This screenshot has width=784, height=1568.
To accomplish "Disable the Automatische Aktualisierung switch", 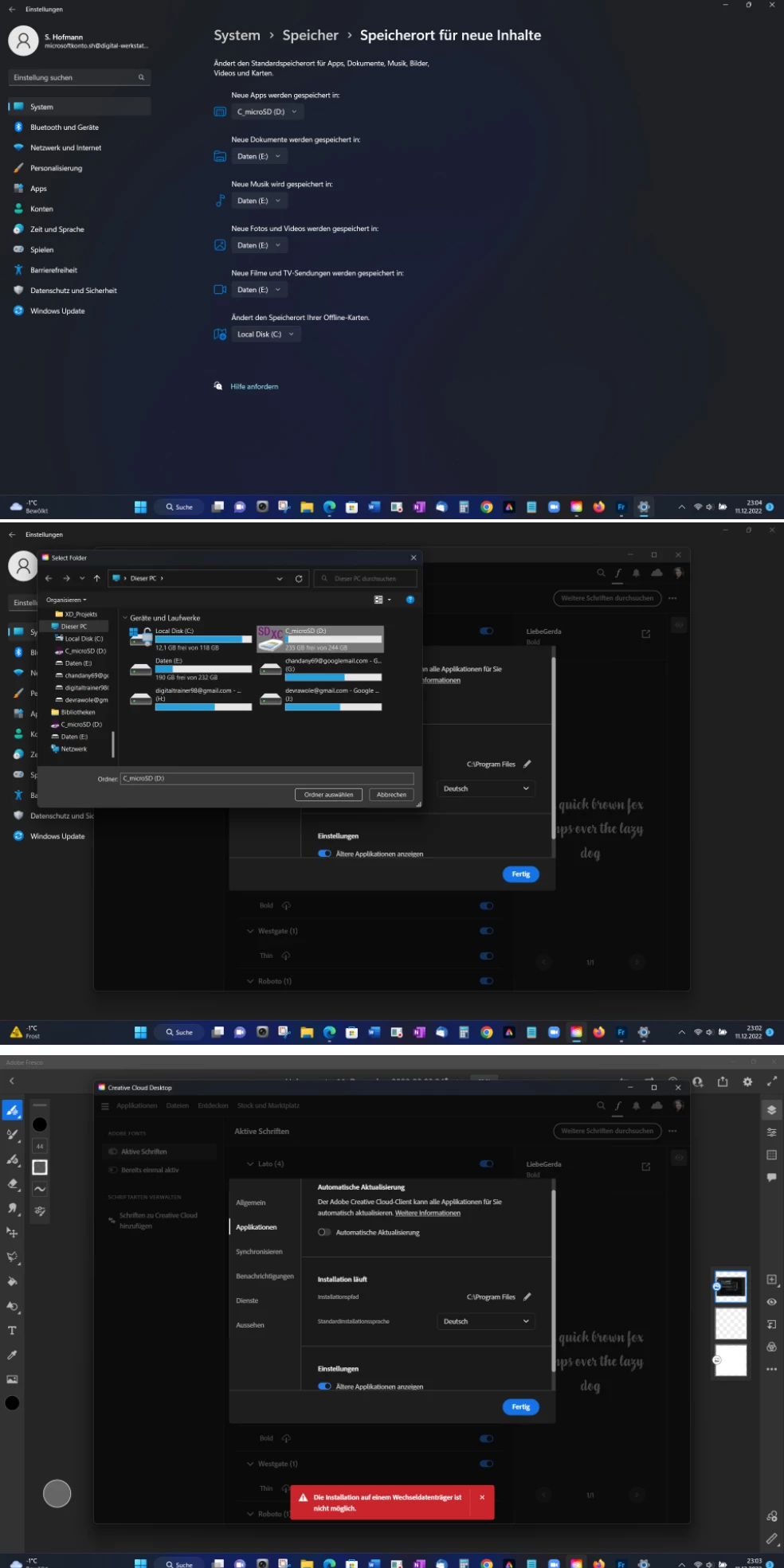I will 324,1232.
